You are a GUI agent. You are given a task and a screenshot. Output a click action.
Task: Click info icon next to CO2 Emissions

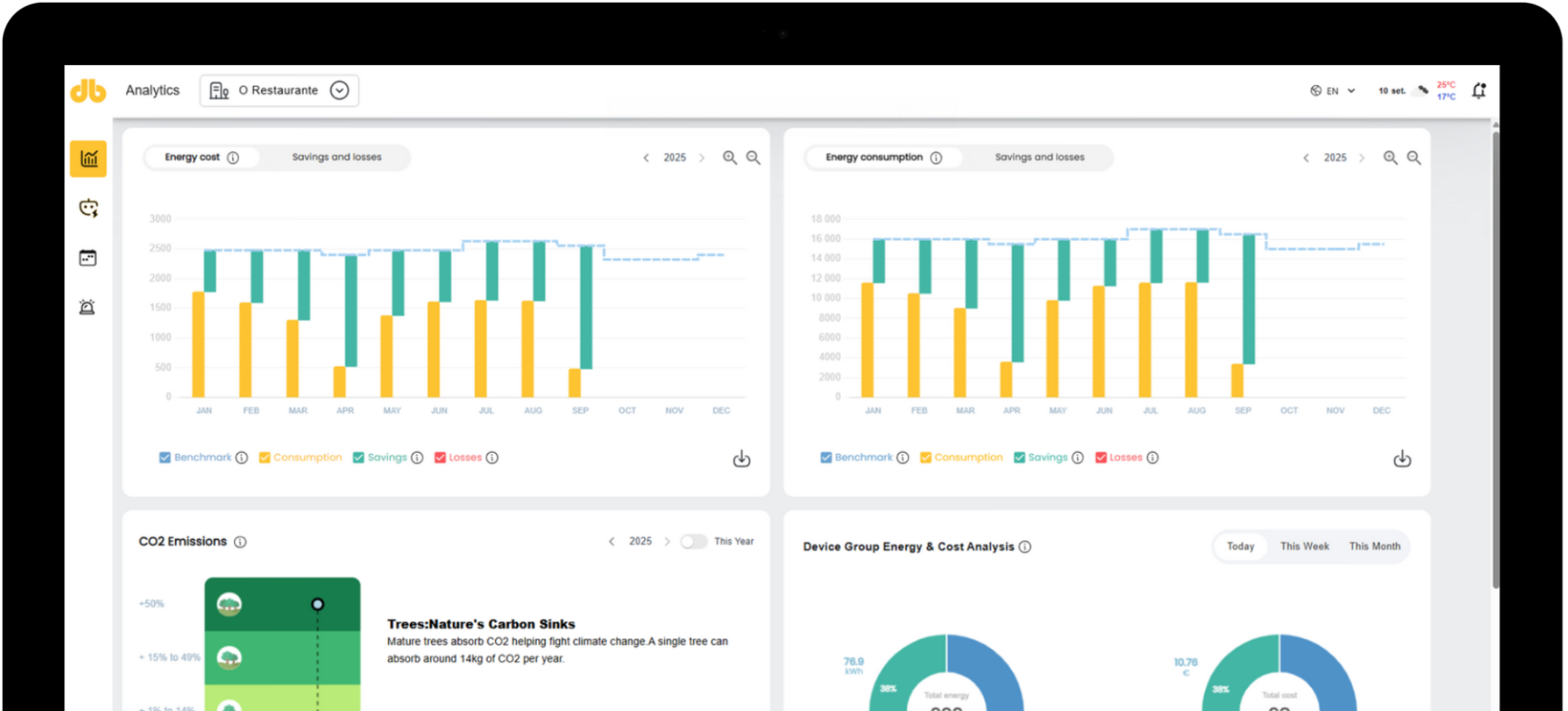[x=240, y=542]
